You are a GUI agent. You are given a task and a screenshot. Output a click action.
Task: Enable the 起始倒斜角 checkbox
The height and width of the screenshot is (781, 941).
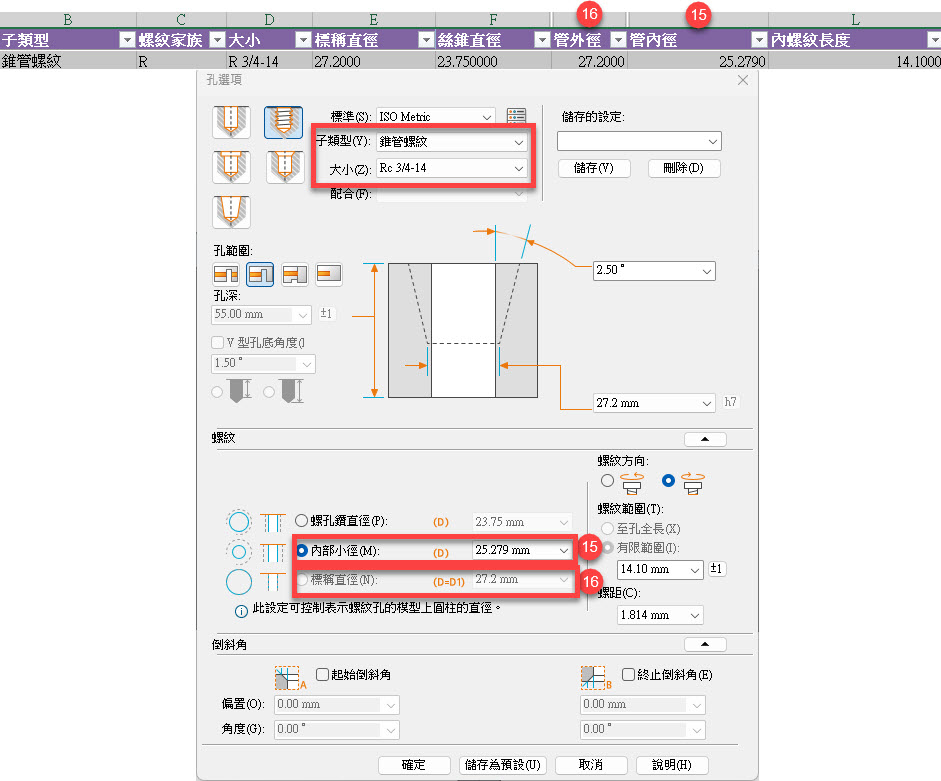click(x=323, y=675)
